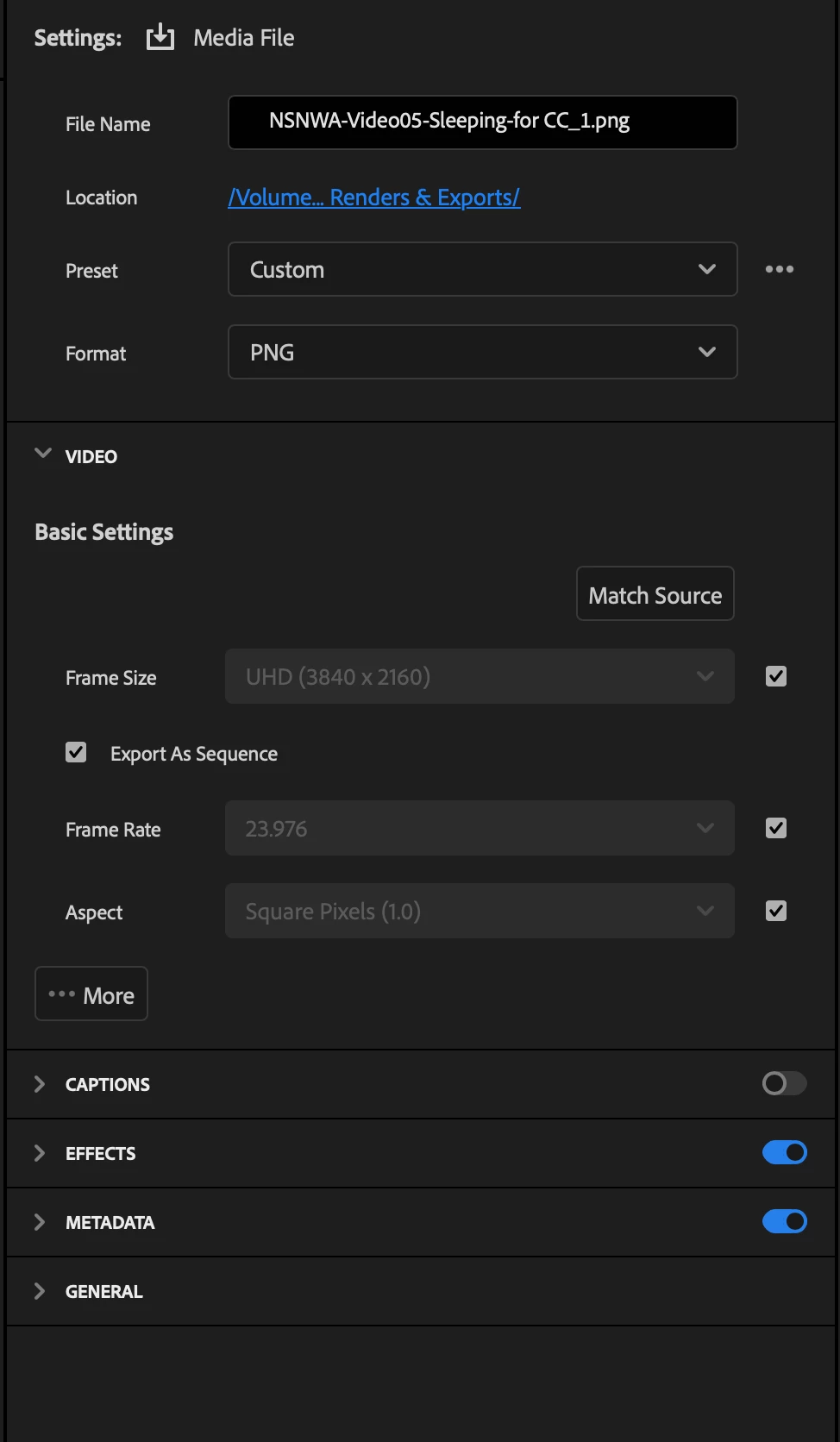This screenshot has width=840, height=1442.
Task: Expand the CAPTIONS section chevron
Action: (40, 1084)
